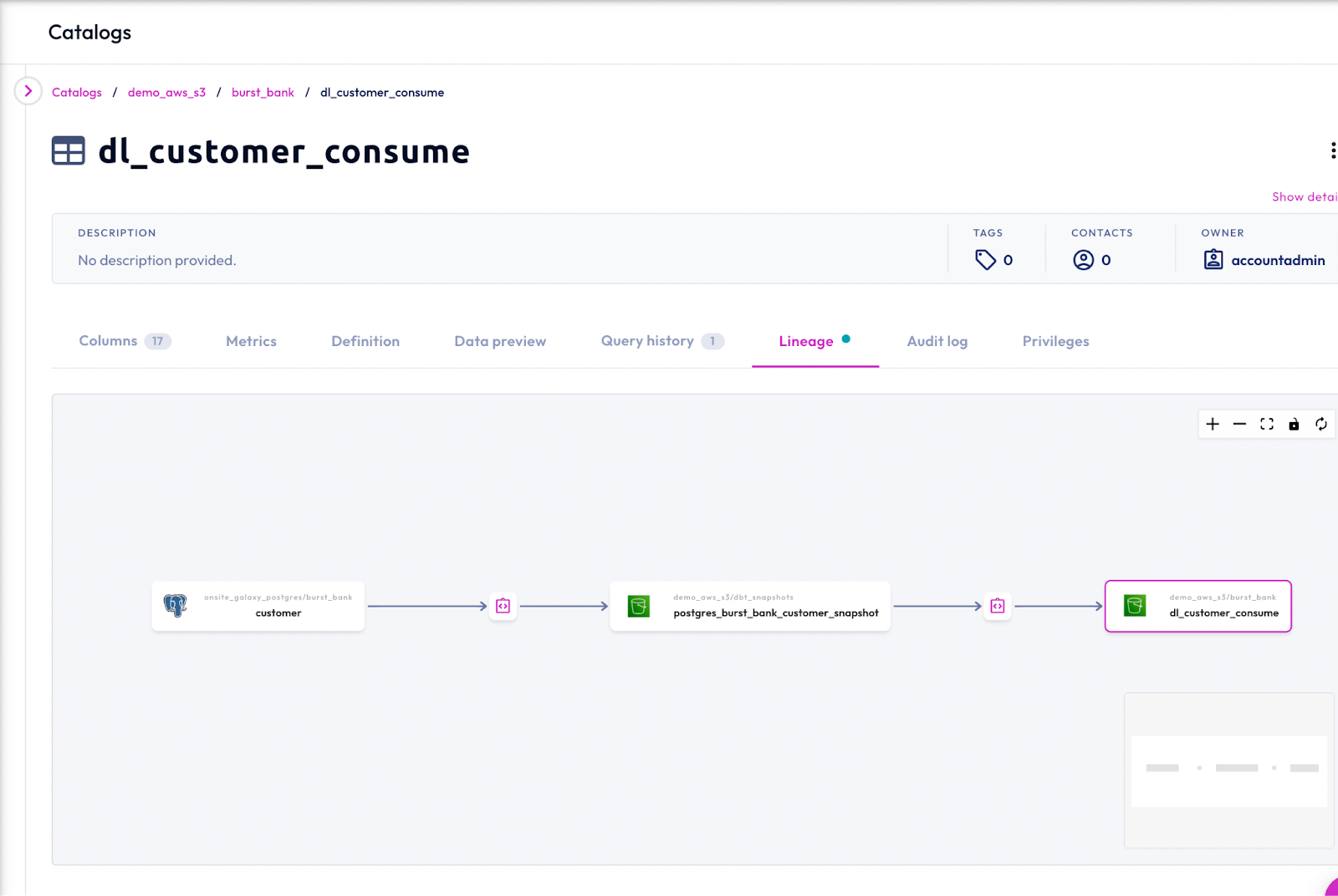The image size is (1338, 896).
Task: Open the contacts icon
Action: pos(1083,260)
